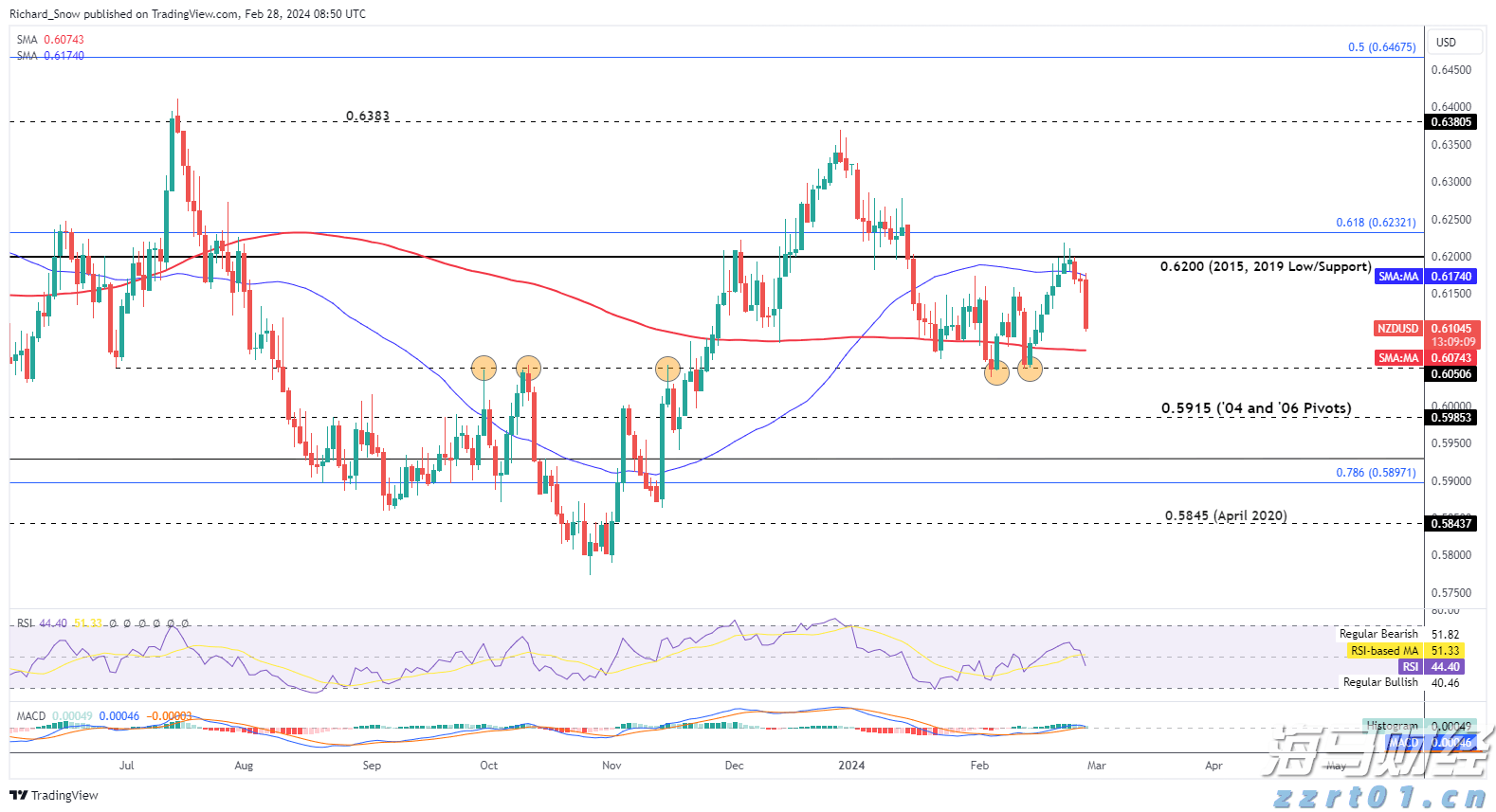Click the 0.5845 (April 2020) annotation
This screenshot has height=812, width=1496.
point(1226,515)
